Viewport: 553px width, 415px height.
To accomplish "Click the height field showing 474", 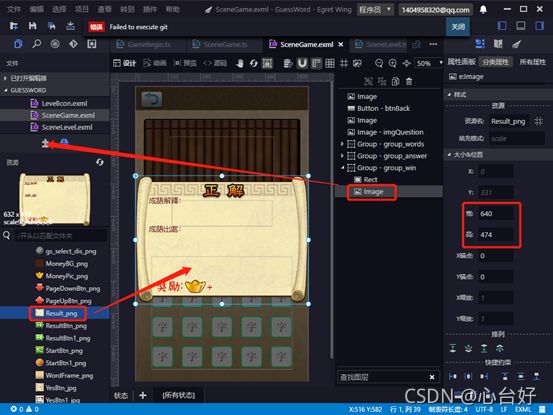I will (x=496, y=235).
